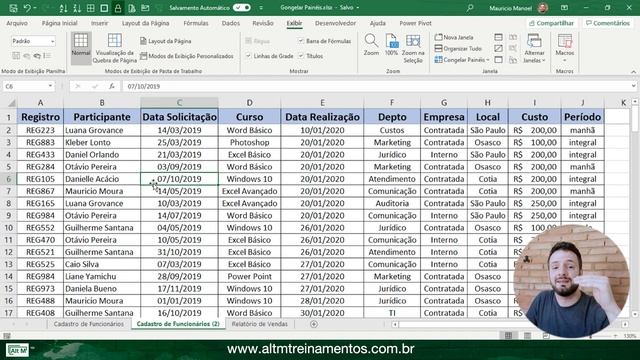The width and height of the screenshot is (640, 360).
Task: Click horizontal scrollbar left arrow
Action: 395,324
